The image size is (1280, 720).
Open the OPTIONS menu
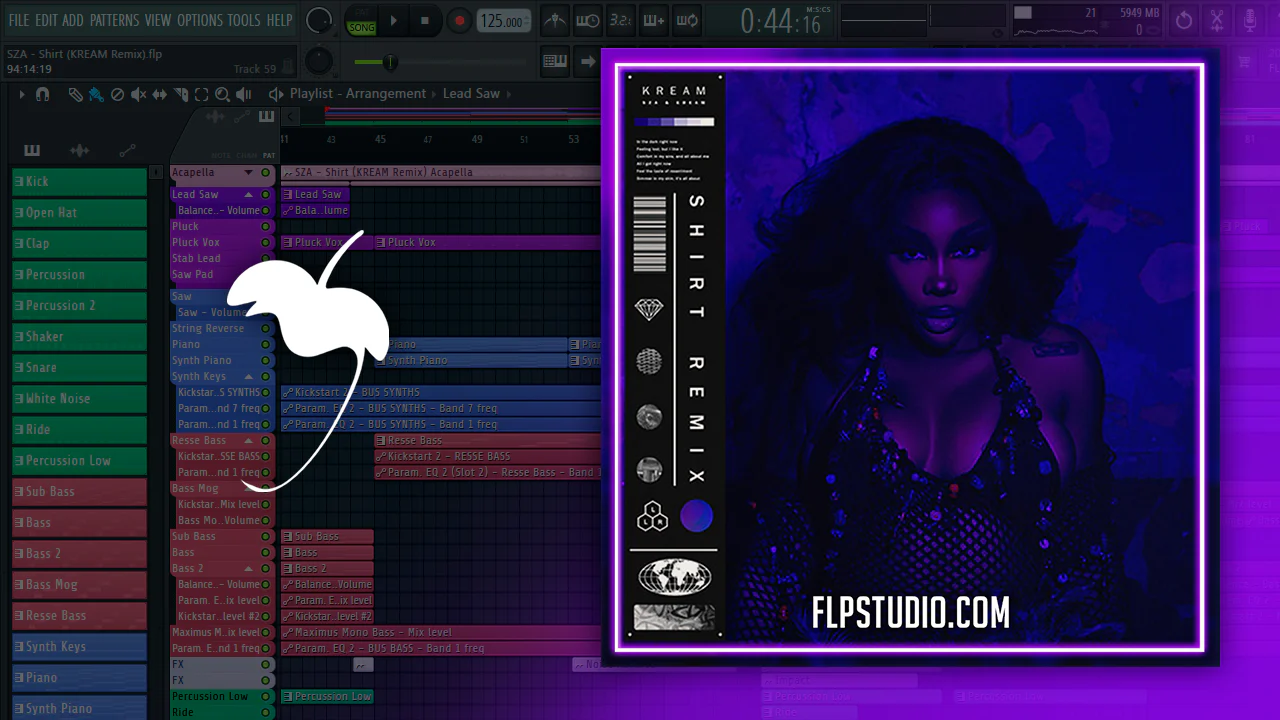[200, 20]
